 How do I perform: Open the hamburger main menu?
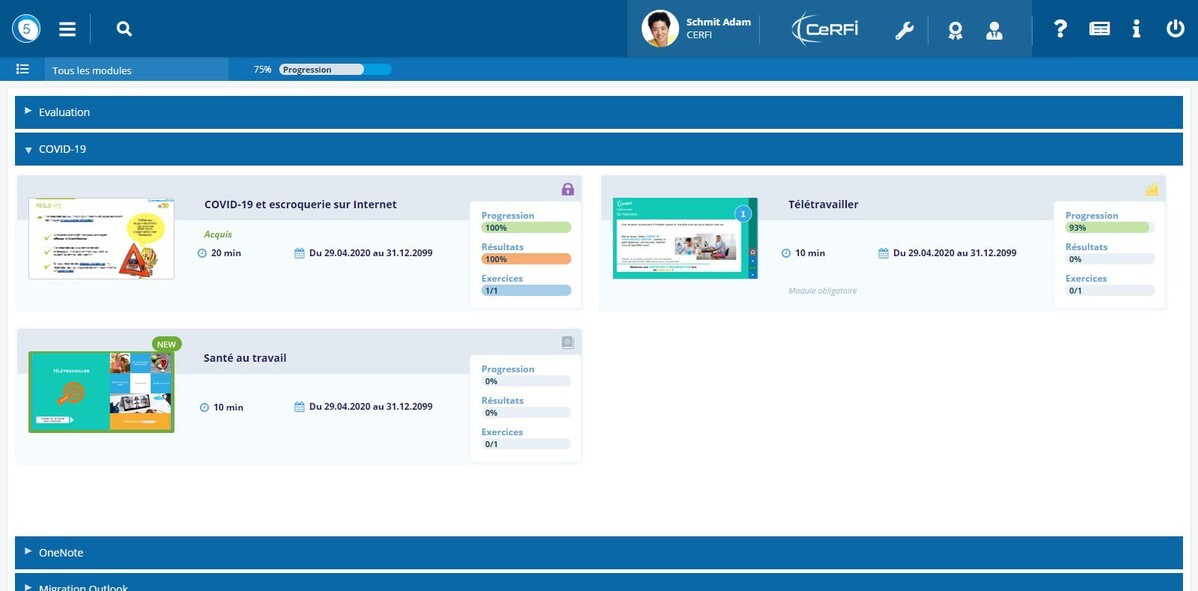click(x=67, y=29)
